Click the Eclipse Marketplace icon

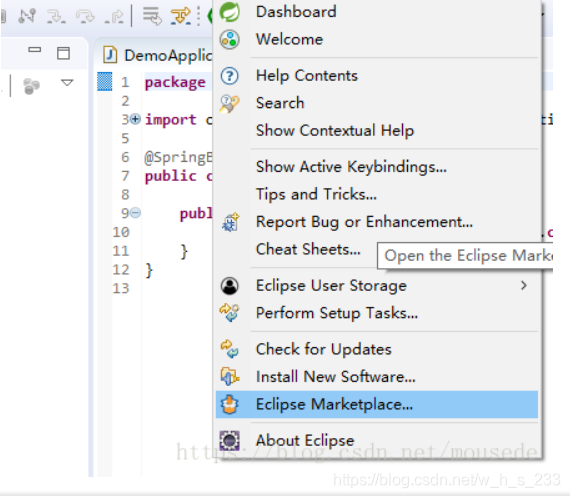[229, 404]
